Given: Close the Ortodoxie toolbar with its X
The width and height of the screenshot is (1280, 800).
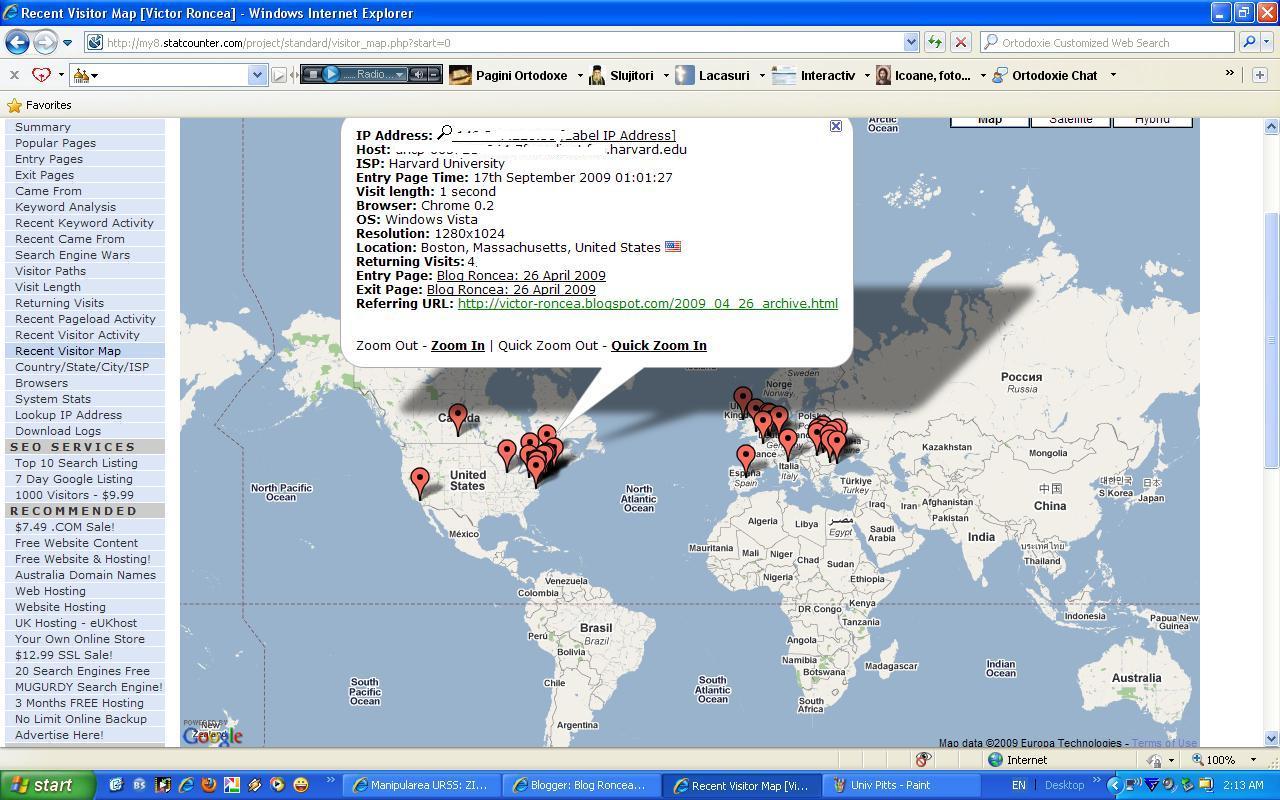Looking at the screenshot, I should tap(14, 75).
